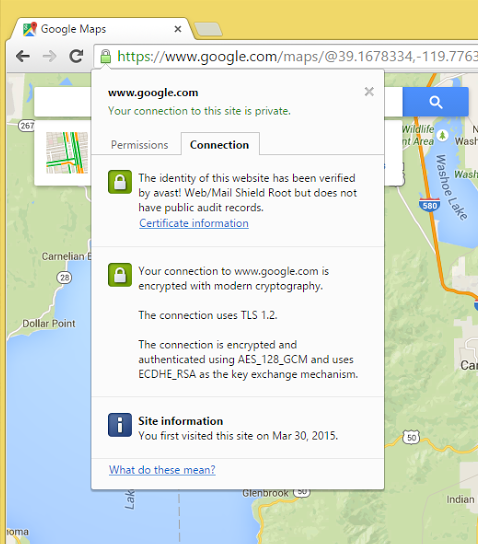Click the green padlock in address bar
The image size is (478, 544).
(x=105, y=56)
